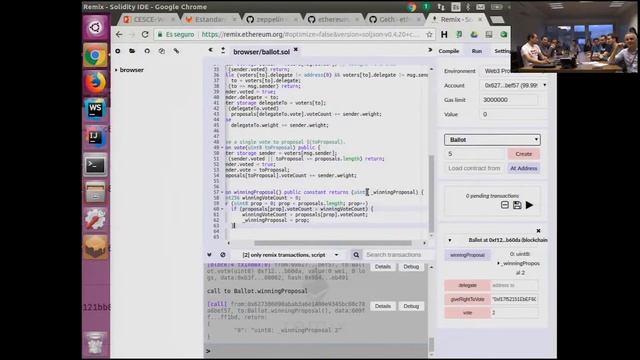Open IntelliJ IDEA from dock
640x360 pixels.
(x=96, y=138)
